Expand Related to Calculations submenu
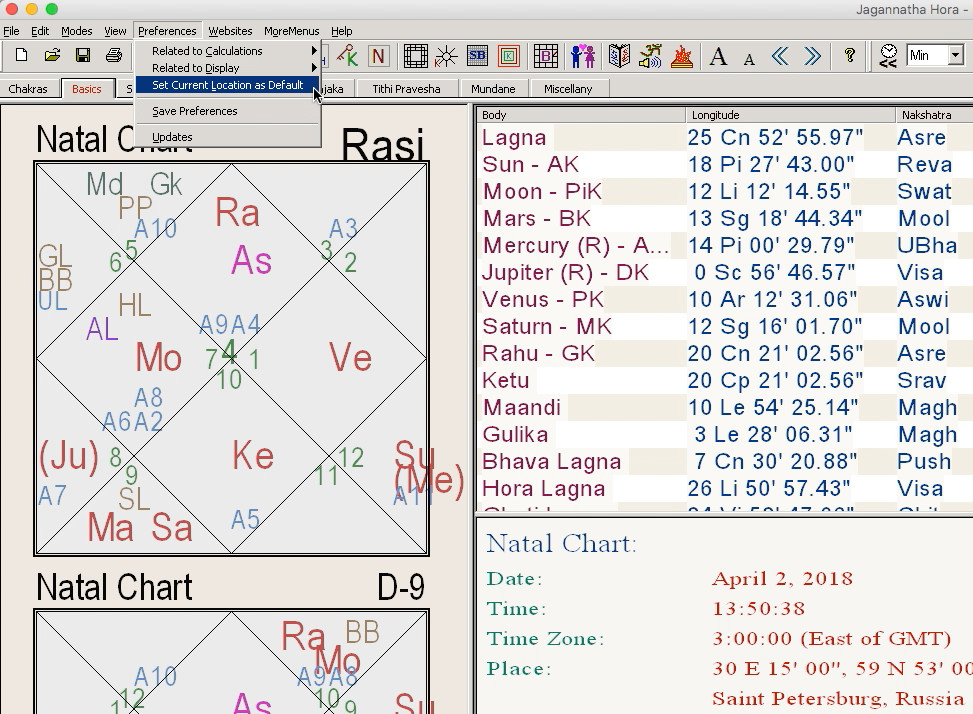Screen dimensions: 973x714 pos(227,51)
